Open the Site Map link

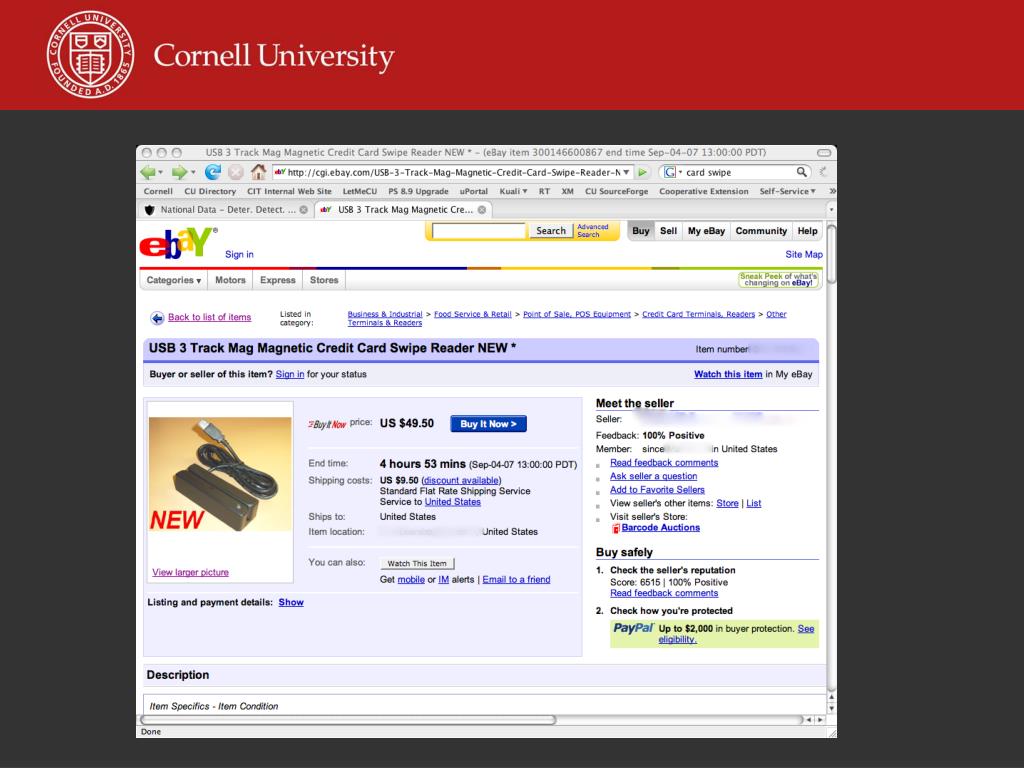(804, 255)
